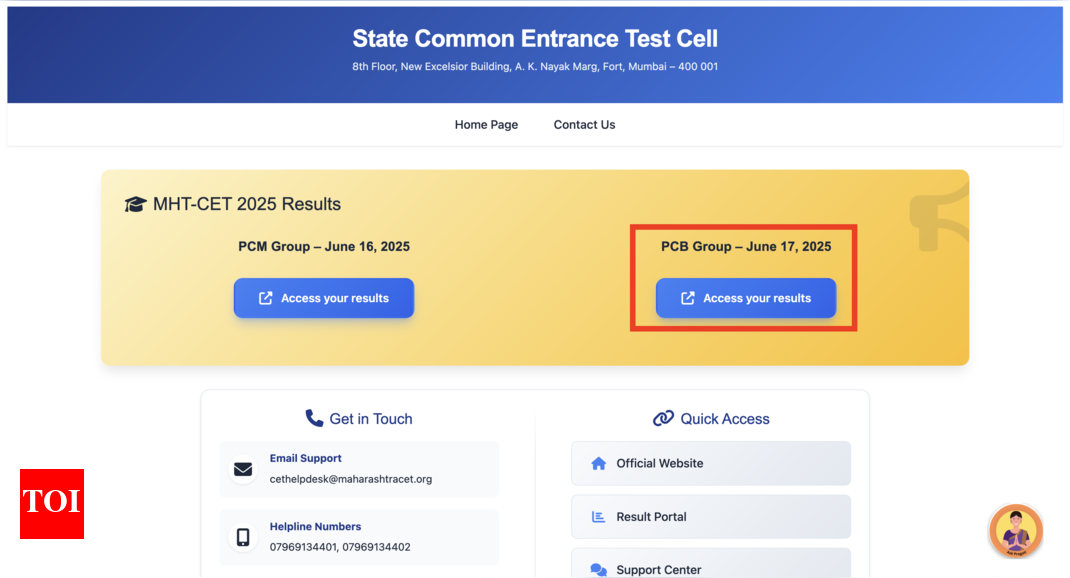Viewport: 1070px width, 578px height.
Task: Click the phone icon beside Get in Touch
Action: 314,419
